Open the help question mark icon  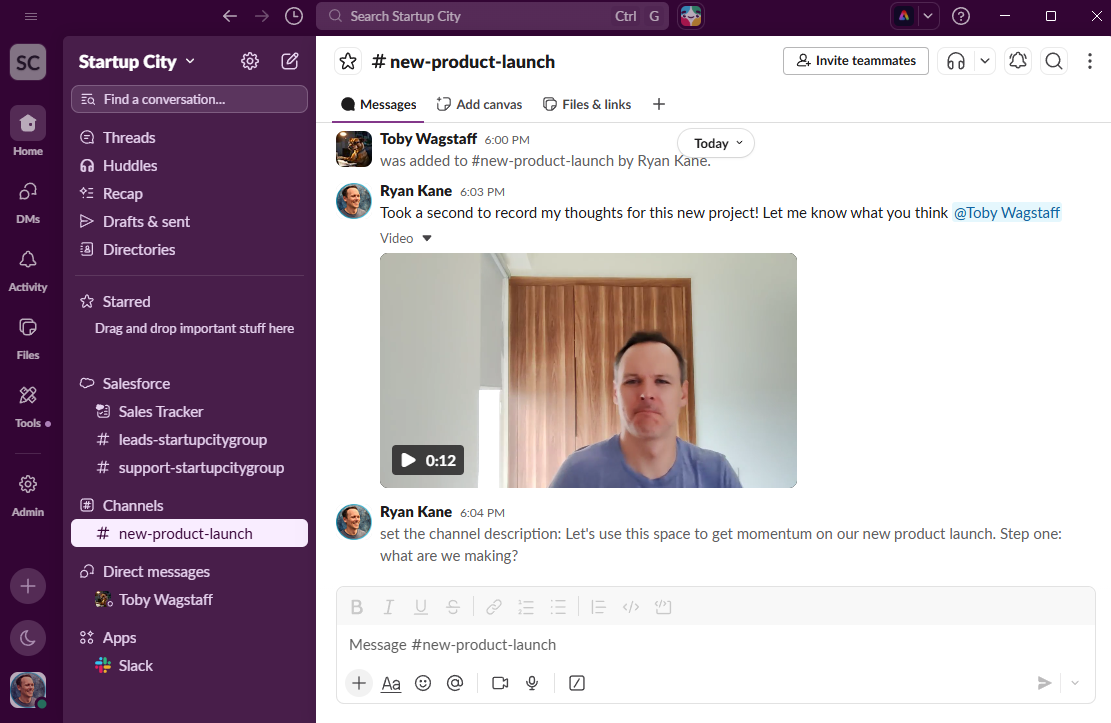(961, 16)
